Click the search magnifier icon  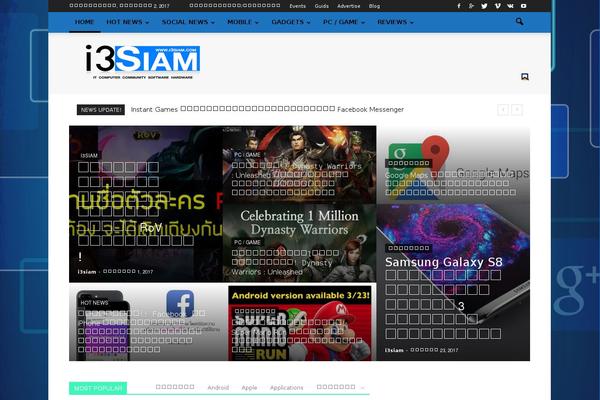pos(519,21)
